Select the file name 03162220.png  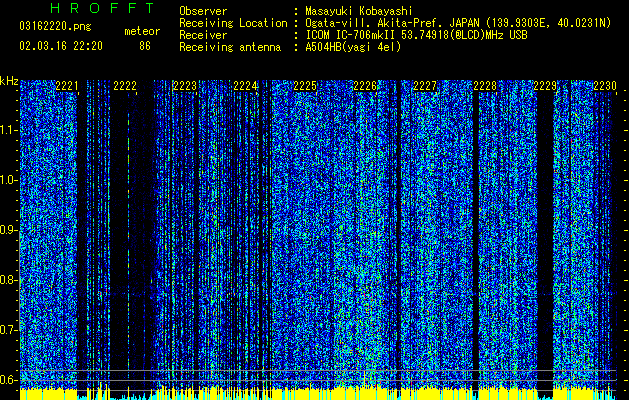click(x=55, y=27)
